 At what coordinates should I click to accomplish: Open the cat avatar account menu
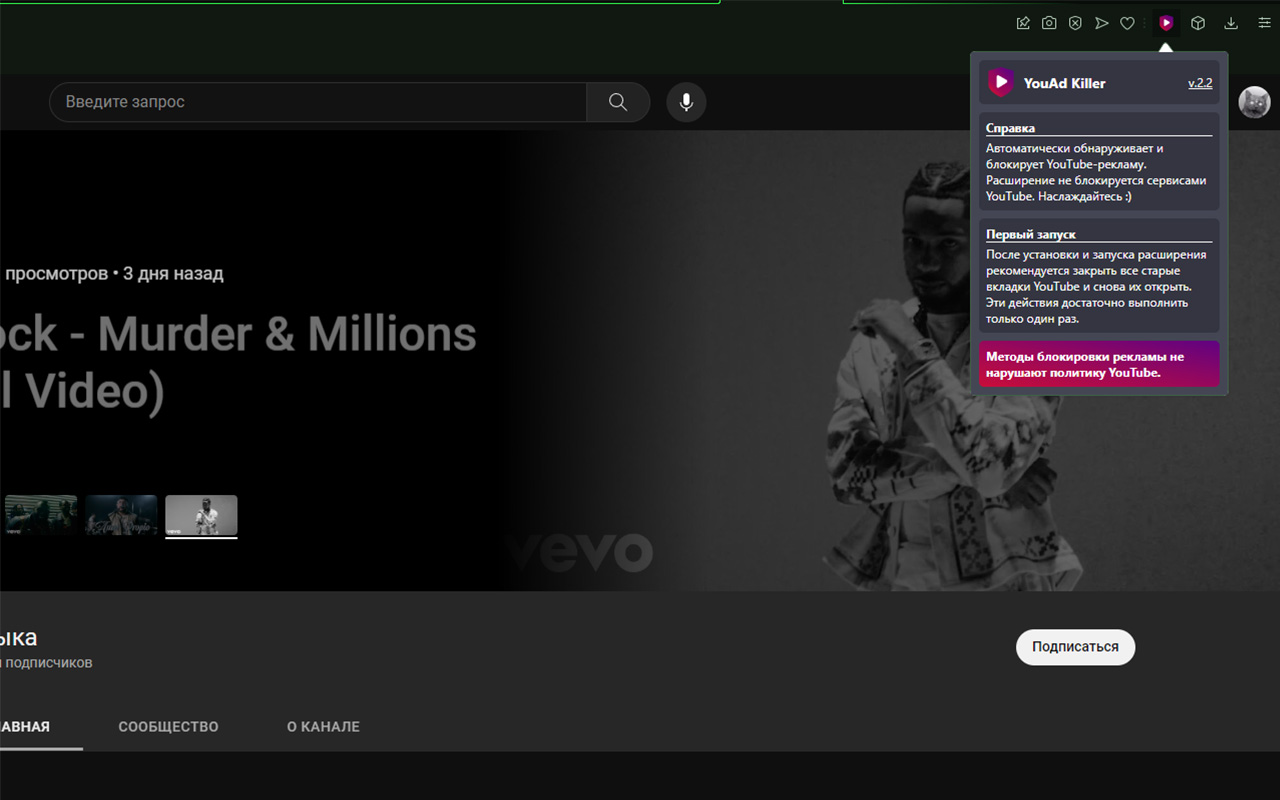click(1254, 102)
